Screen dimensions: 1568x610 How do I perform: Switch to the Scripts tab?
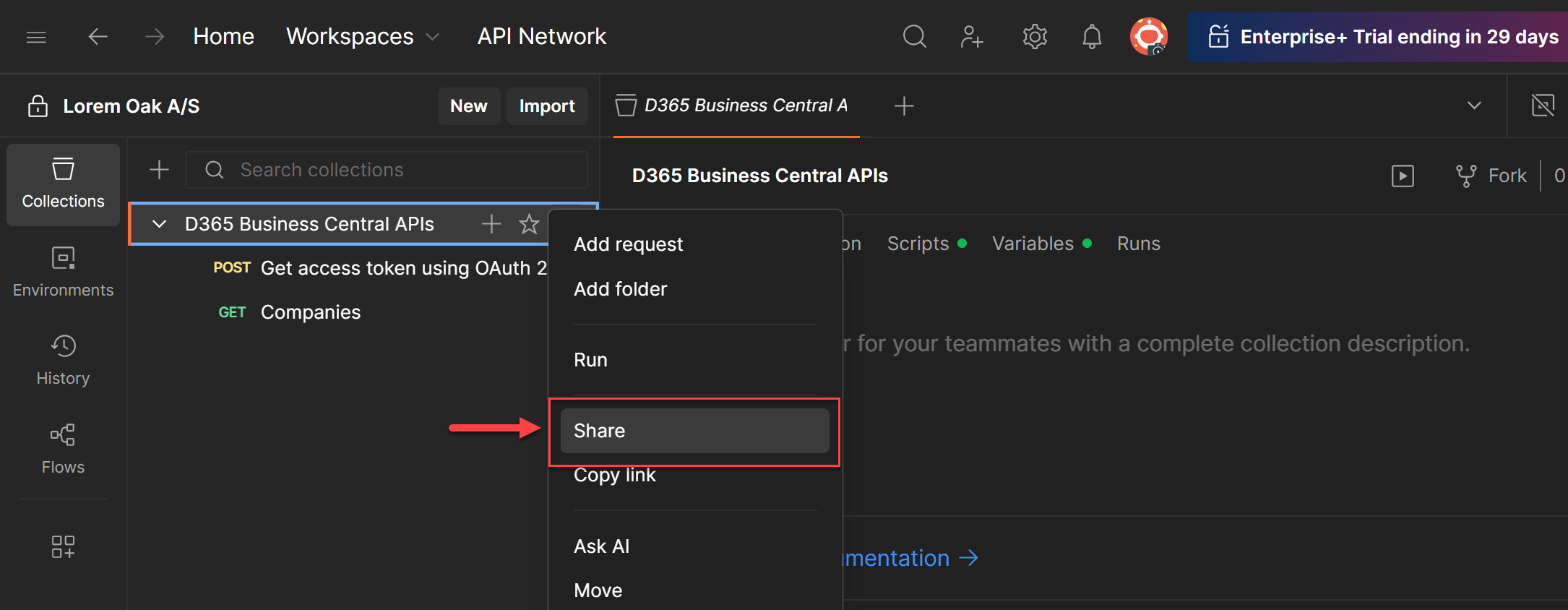[927, 244]
